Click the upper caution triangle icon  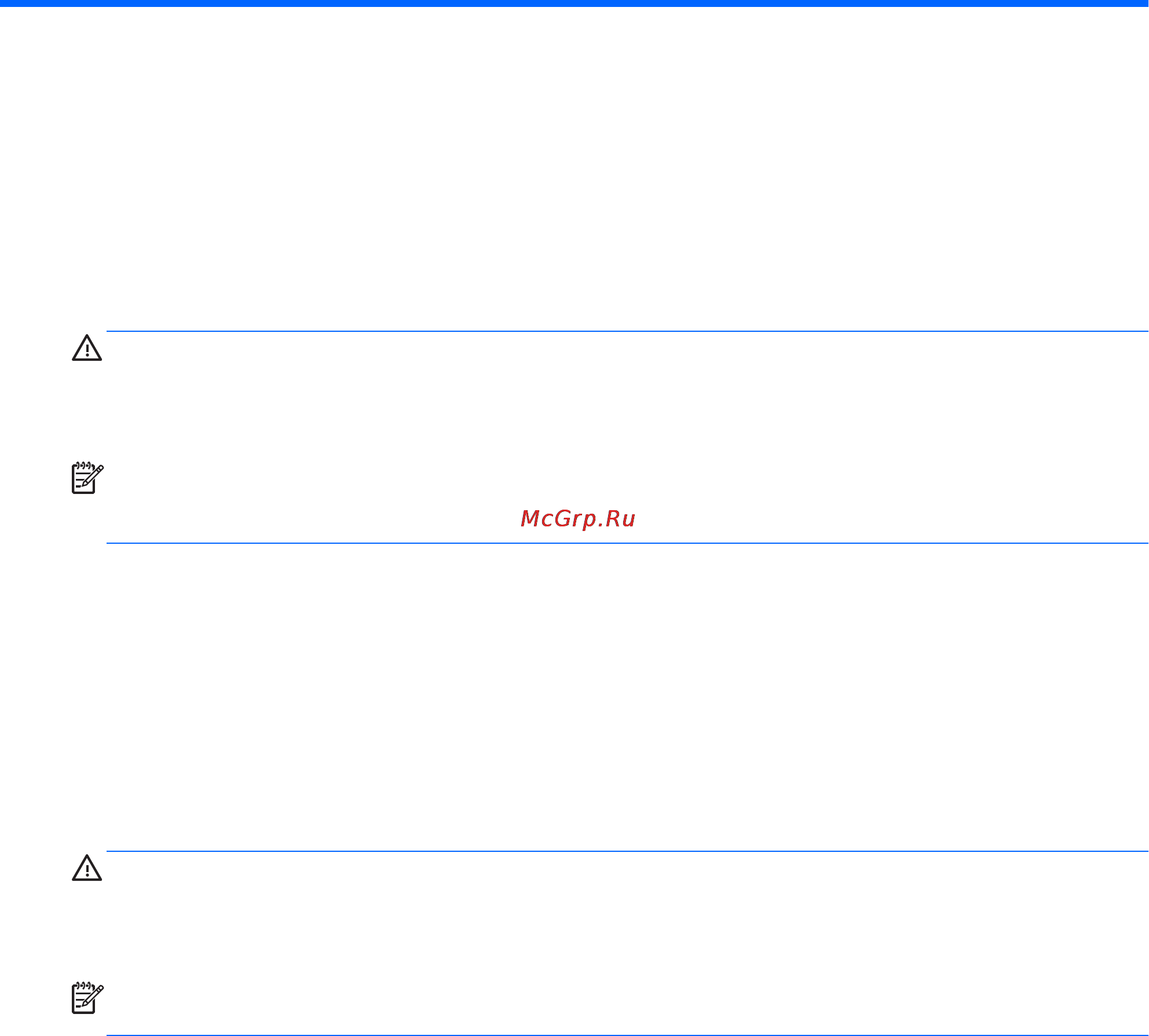[87, 347]
